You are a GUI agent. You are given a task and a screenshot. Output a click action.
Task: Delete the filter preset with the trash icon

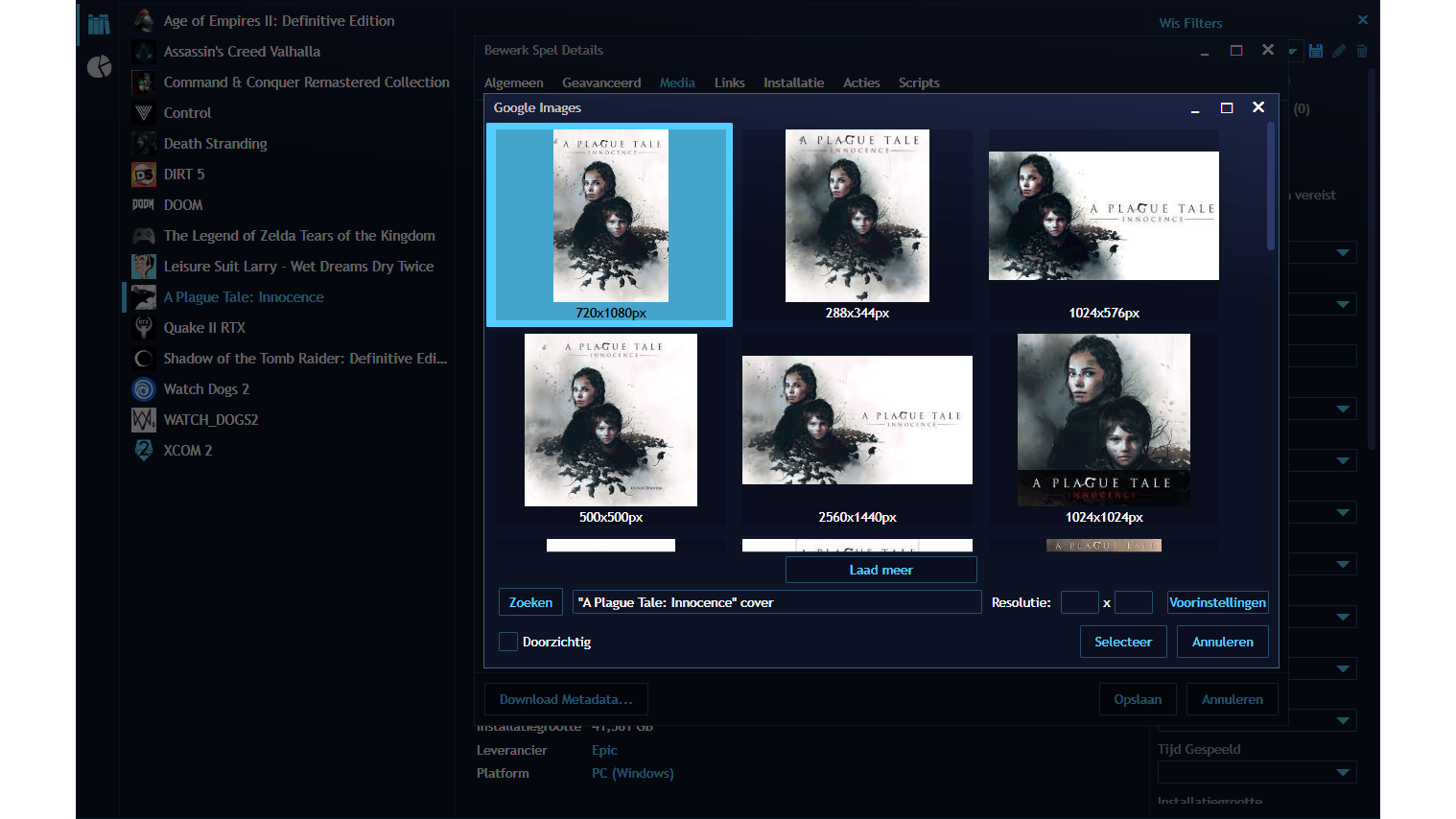pos(1361,51)
